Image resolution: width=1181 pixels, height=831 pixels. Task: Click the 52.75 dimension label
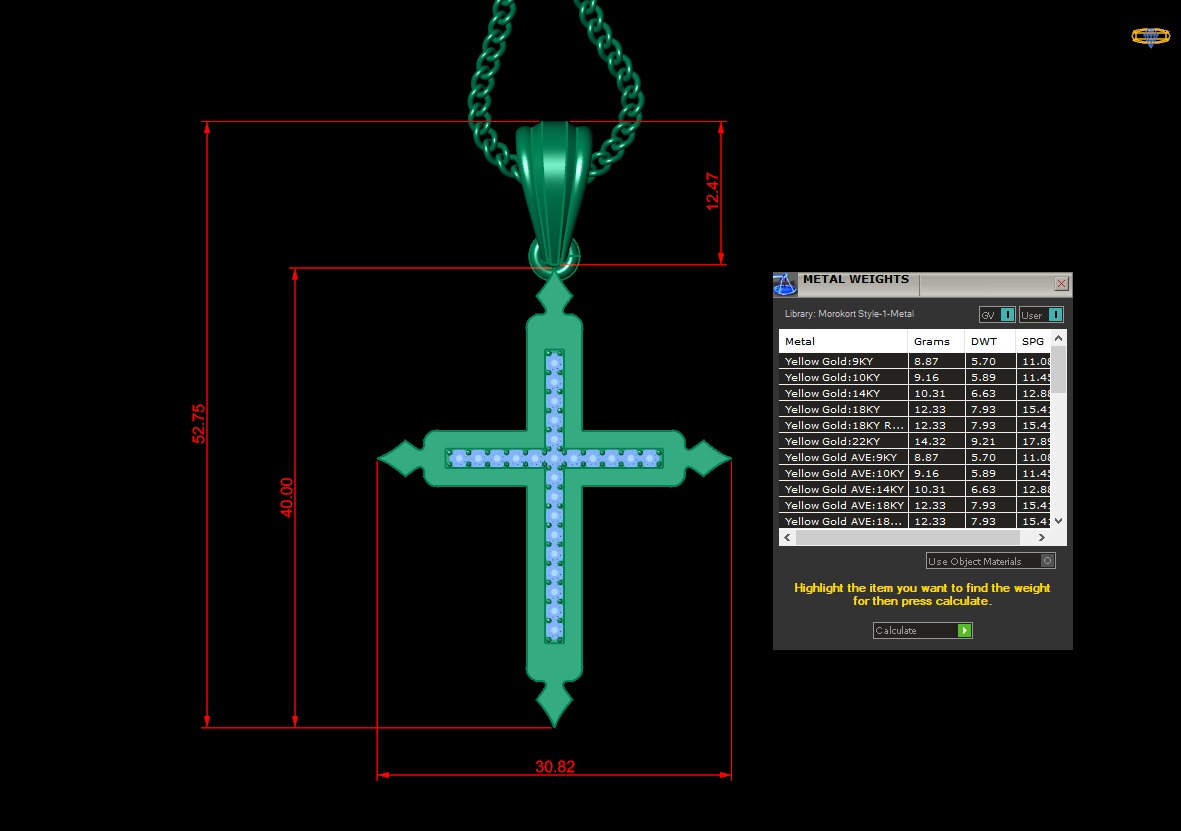point(198,423)
